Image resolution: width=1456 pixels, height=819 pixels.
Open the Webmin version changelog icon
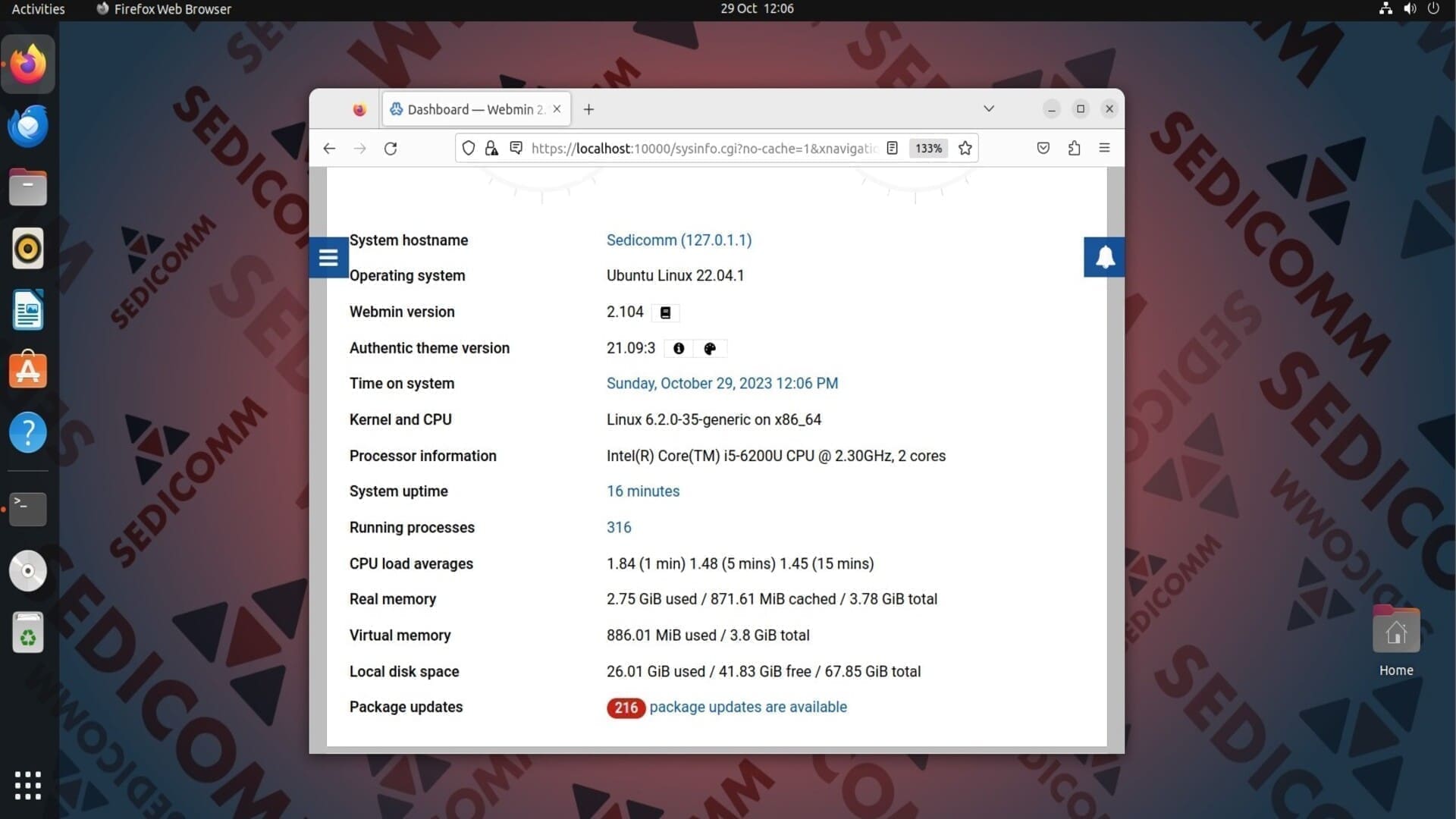coord(665,312)
